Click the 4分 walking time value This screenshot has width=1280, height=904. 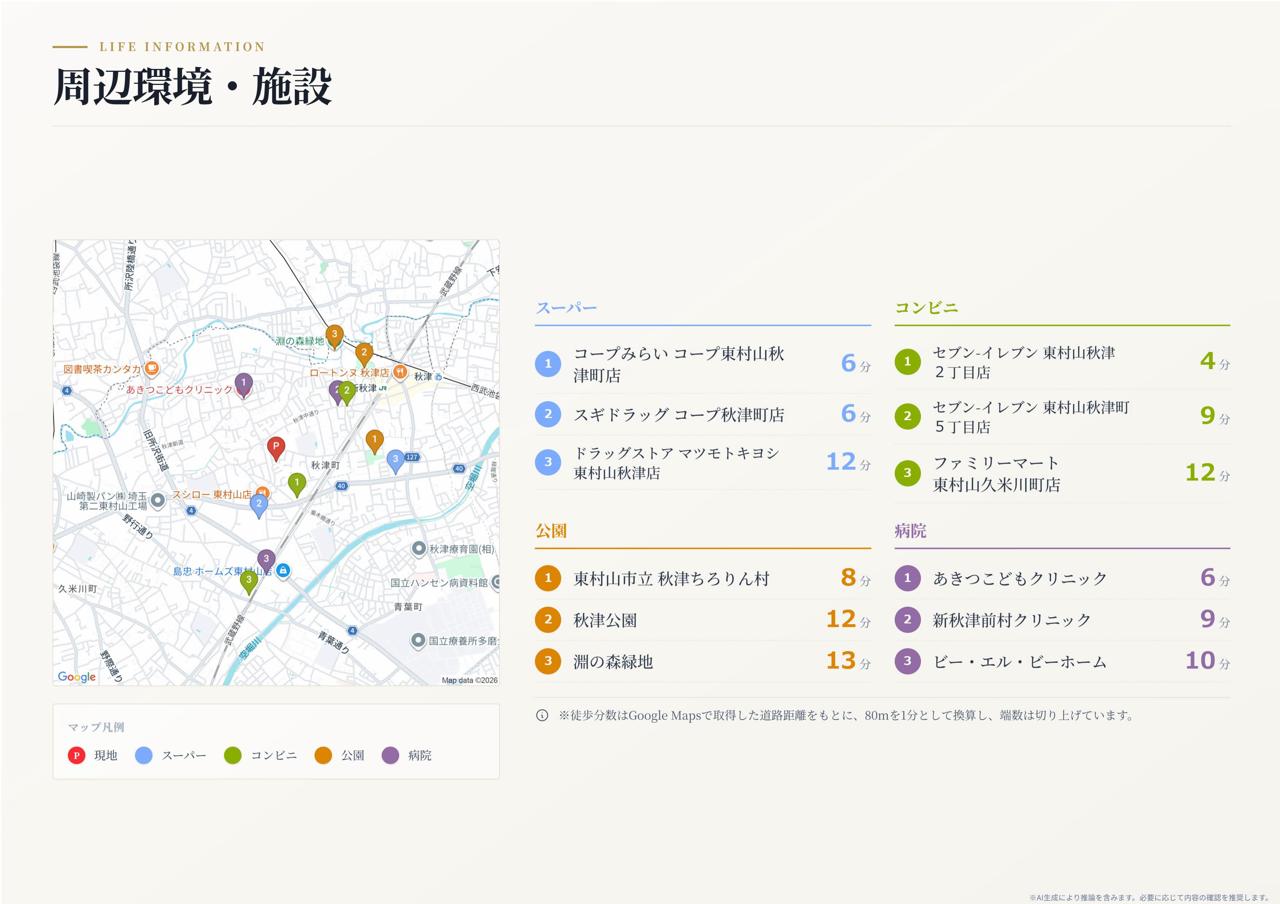[1215, 362]
